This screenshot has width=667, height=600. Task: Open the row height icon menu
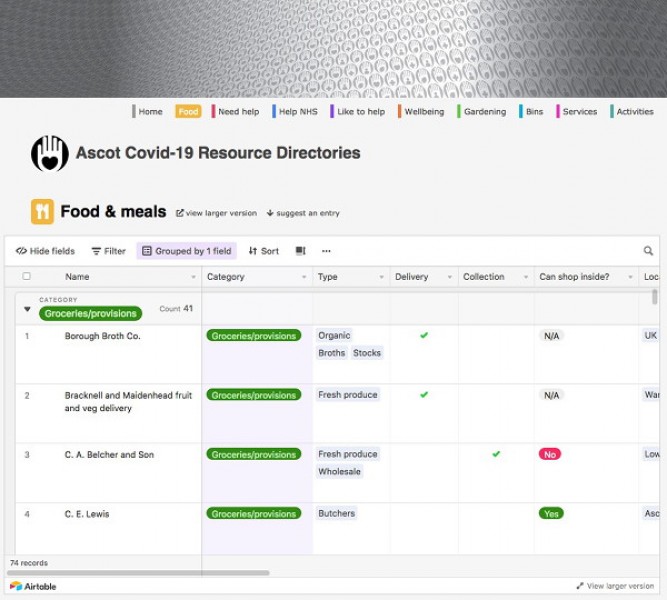[300, 251]
